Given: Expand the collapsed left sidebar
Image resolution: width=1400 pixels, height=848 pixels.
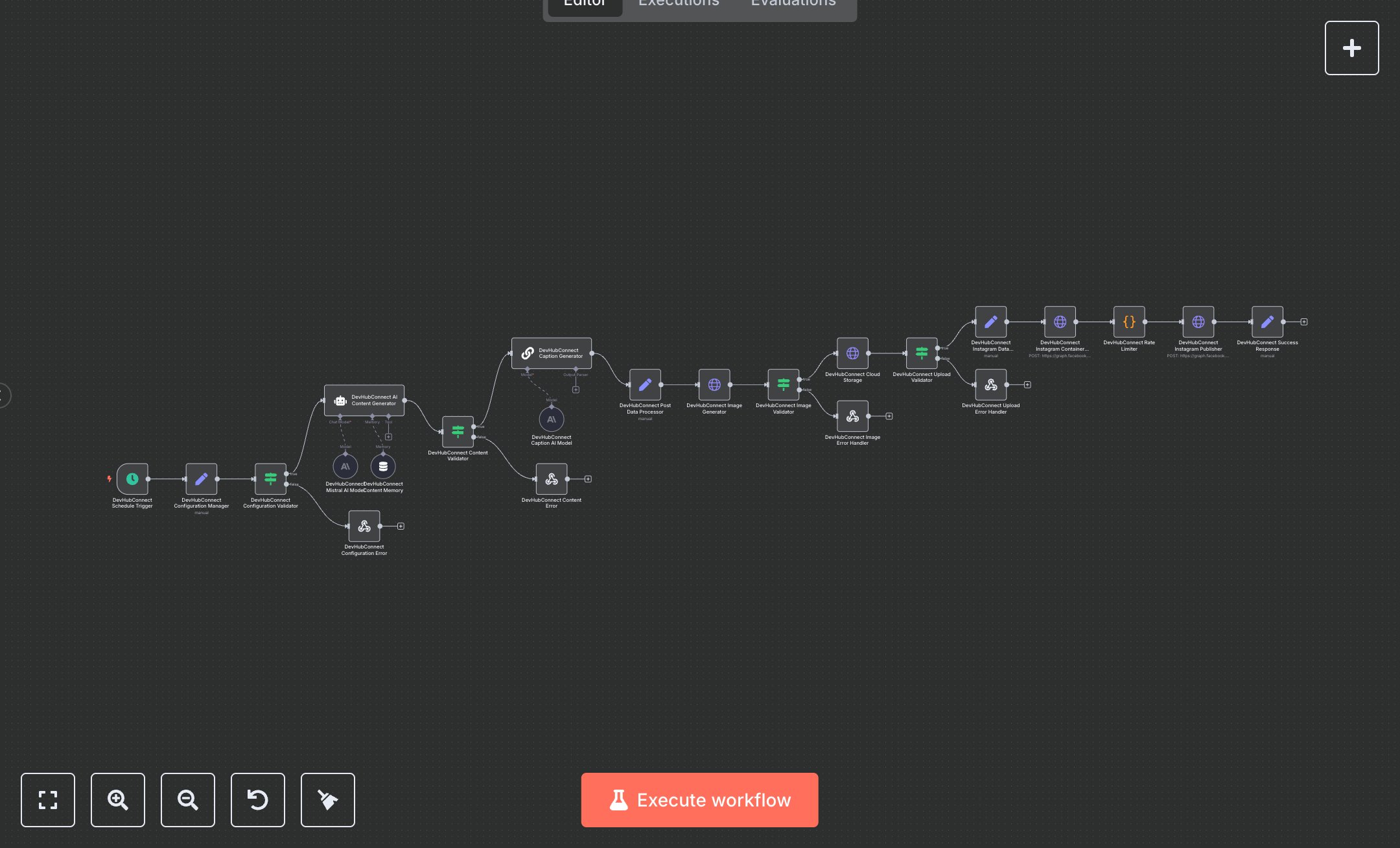Looking at the screenshot, I should tap(4, 395).
